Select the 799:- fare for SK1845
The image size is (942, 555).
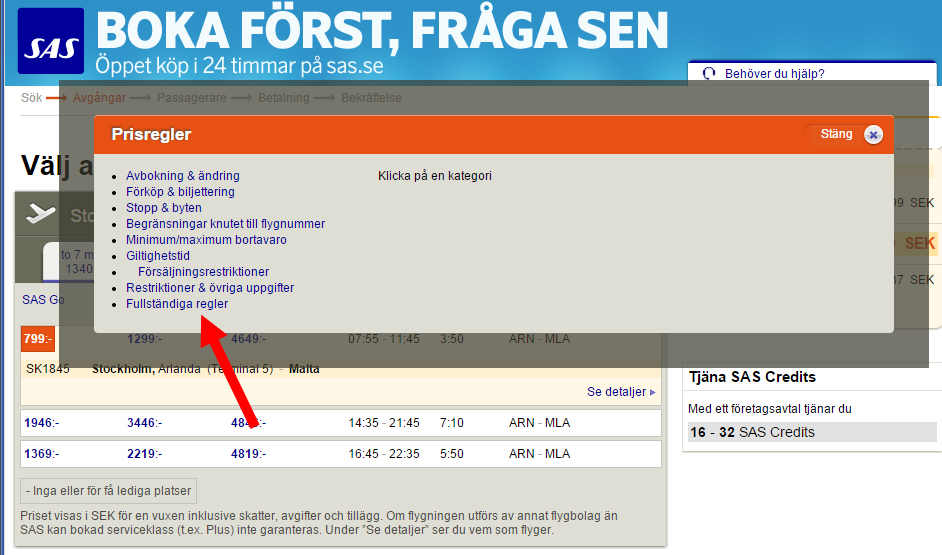pos(38,339)
